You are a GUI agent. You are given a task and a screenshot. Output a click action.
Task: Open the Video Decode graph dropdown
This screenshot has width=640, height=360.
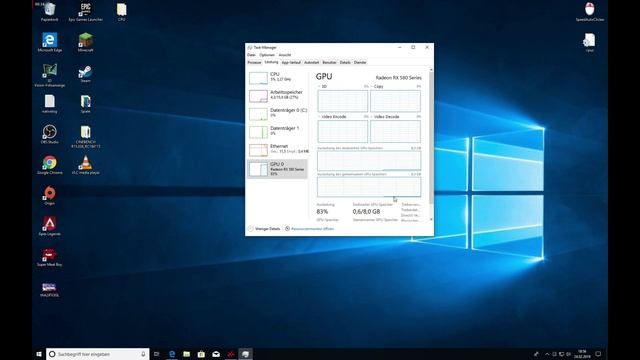(385, 117)
